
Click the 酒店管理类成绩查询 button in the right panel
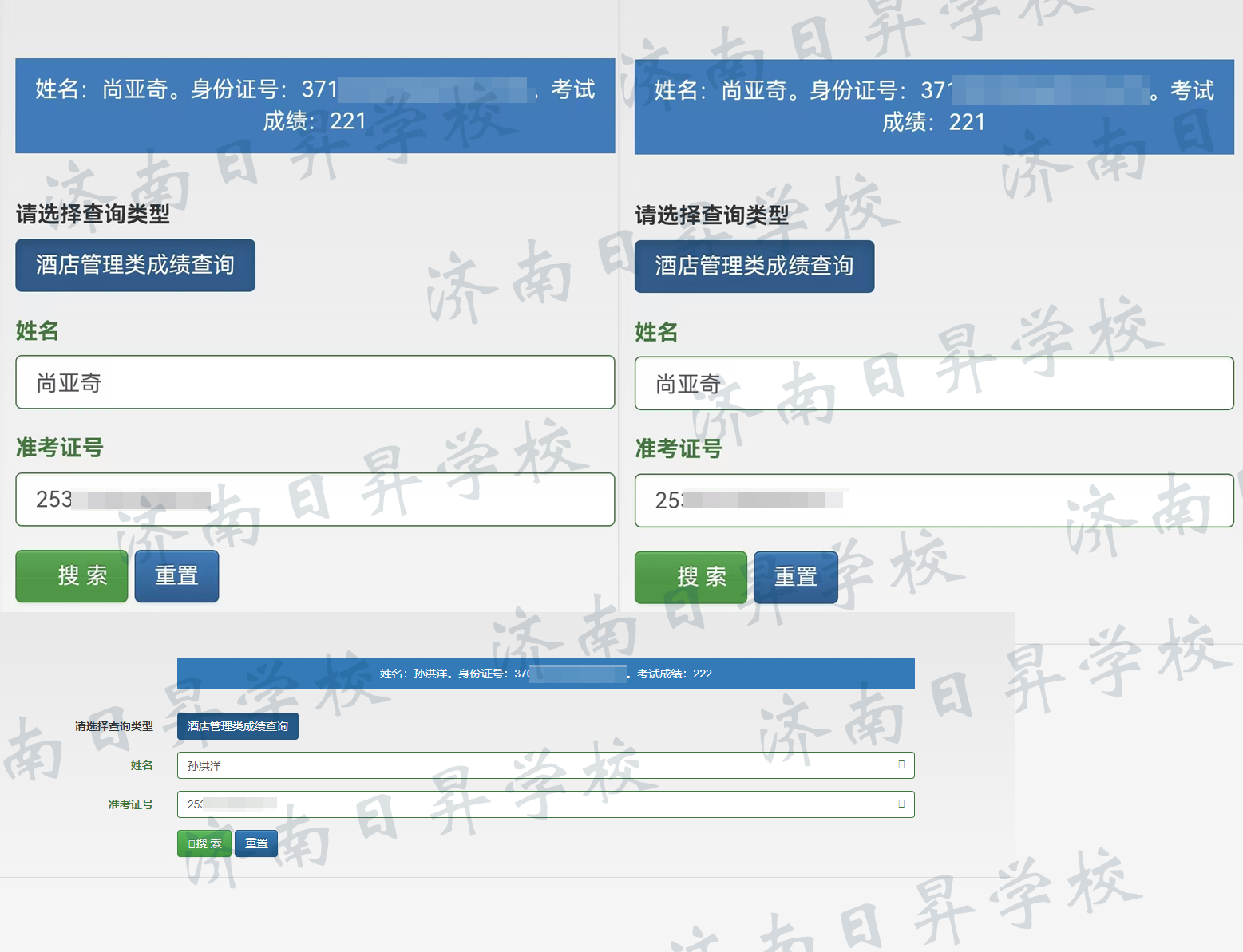(754, 267)
